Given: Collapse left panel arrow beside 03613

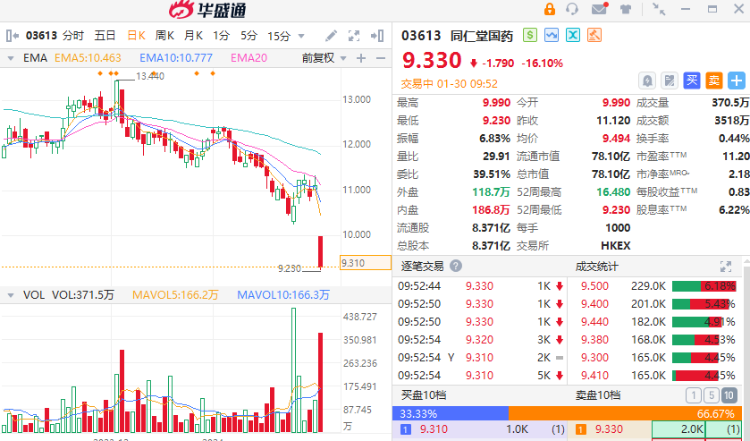Looking at the screenshot, I should click(12, 35).
